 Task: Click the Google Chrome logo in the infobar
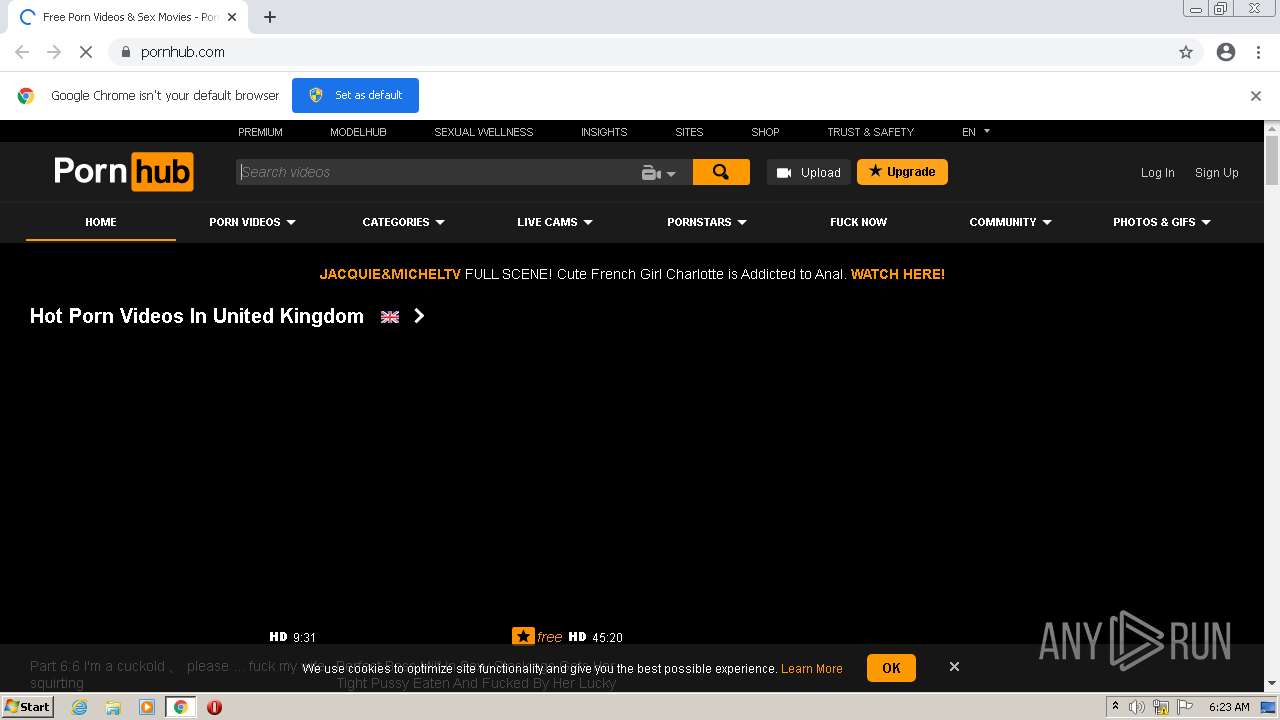click(x=26, y=96)
